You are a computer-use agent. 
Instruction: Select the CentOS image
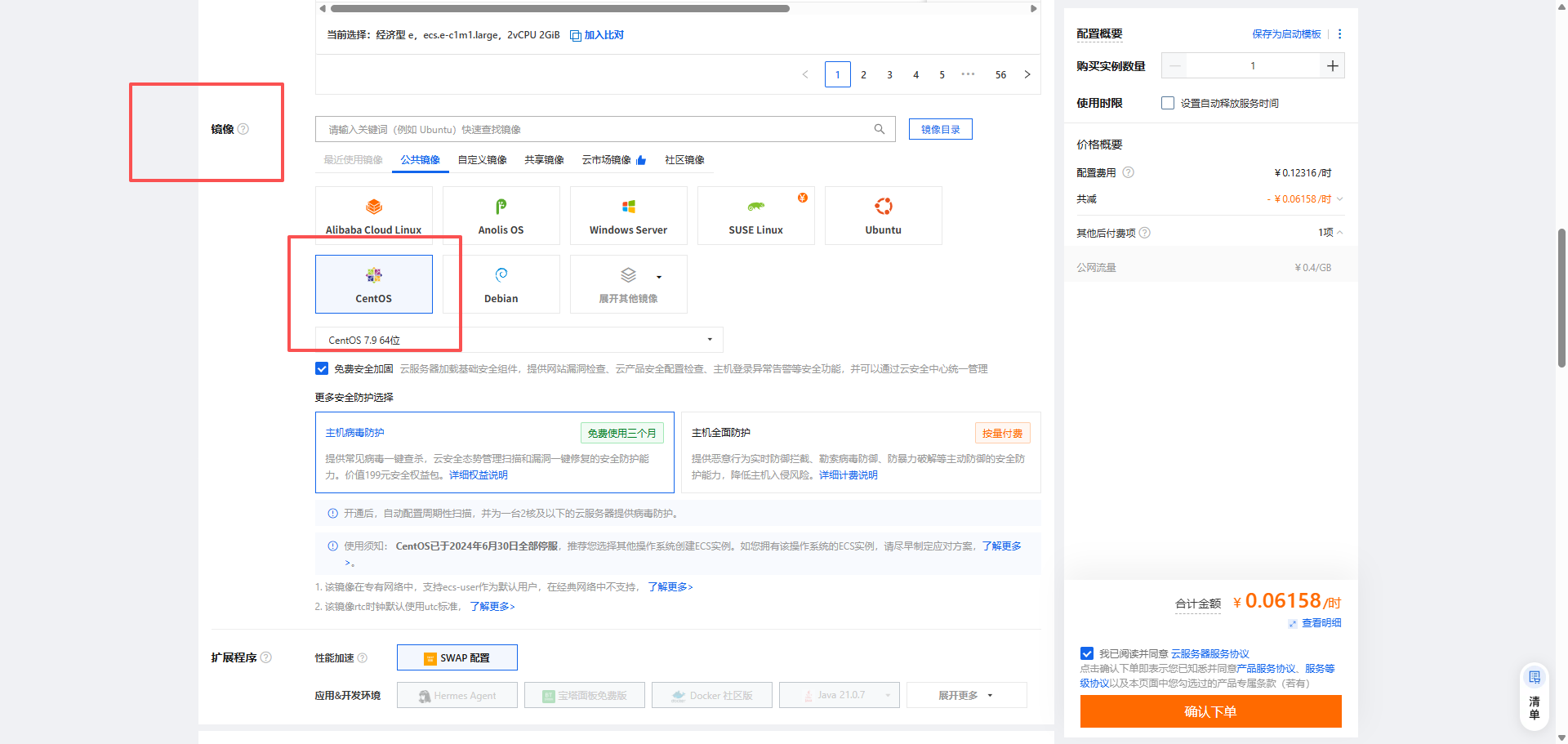pos(374,284)
